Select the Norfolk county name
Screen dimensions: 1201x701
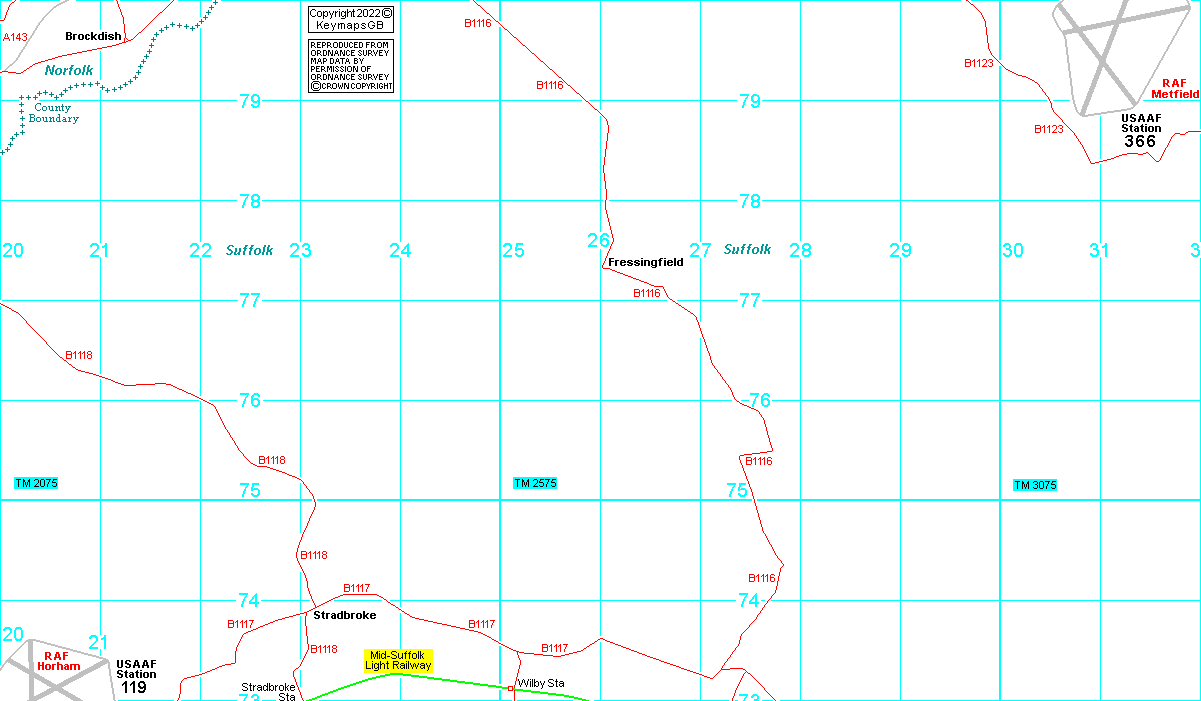[68, 71]
